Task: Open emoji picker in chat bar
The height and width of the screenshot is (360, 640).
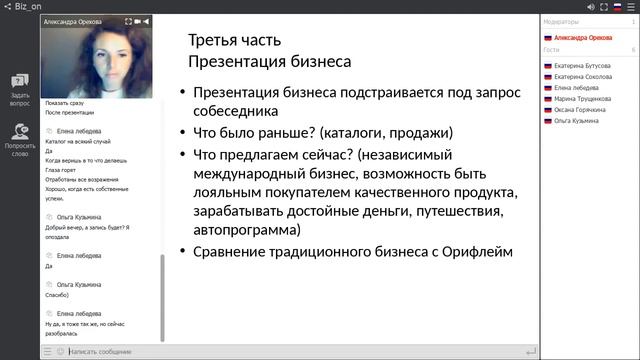Action: click(x=60, y=351)
